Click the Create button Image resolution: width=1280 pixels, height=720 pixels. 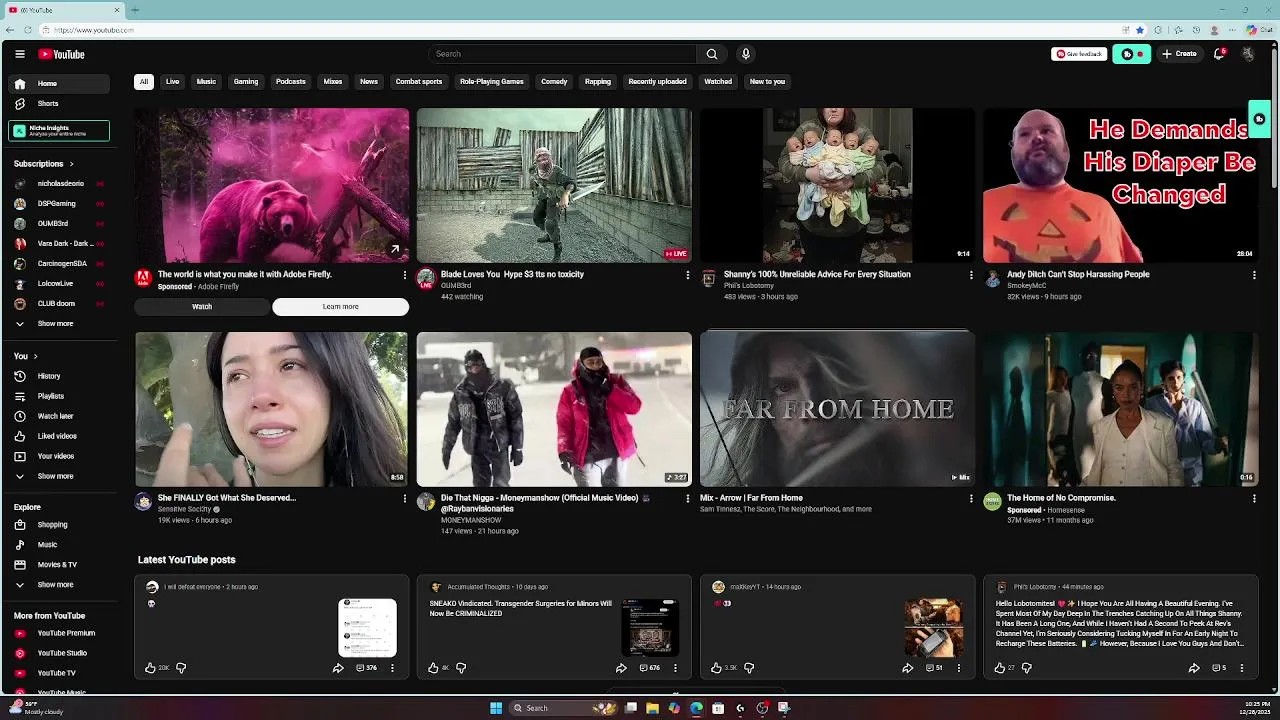click(1179, 54)
